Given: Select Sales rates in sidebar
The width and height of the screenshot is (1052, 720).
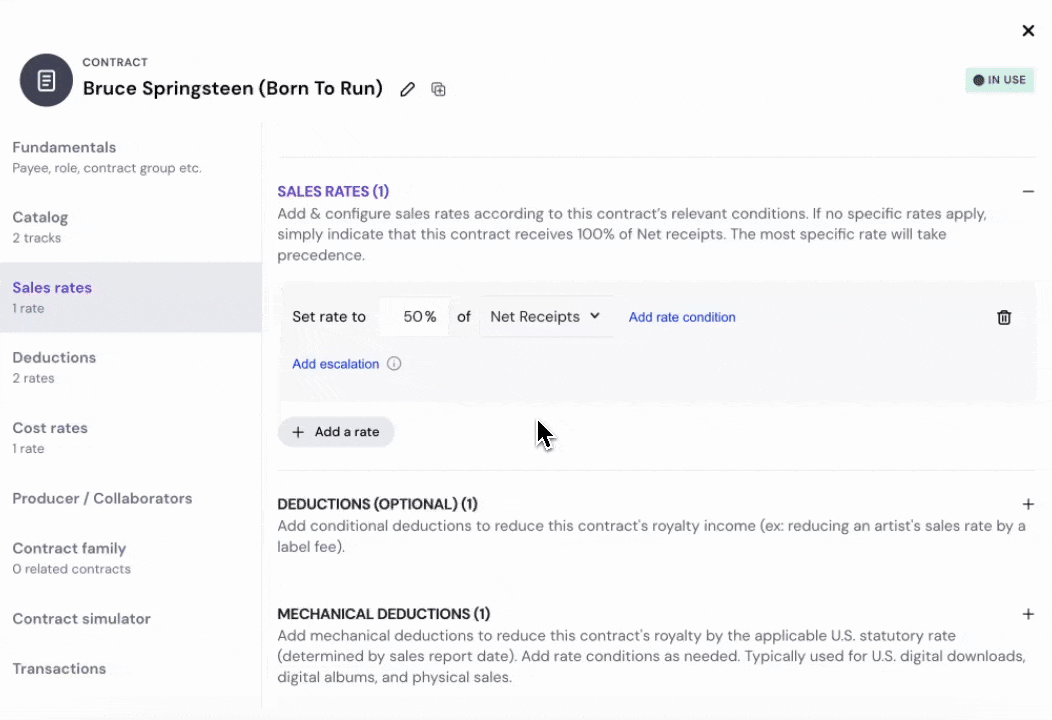Looking at the screenshot, I should point(131,297).
